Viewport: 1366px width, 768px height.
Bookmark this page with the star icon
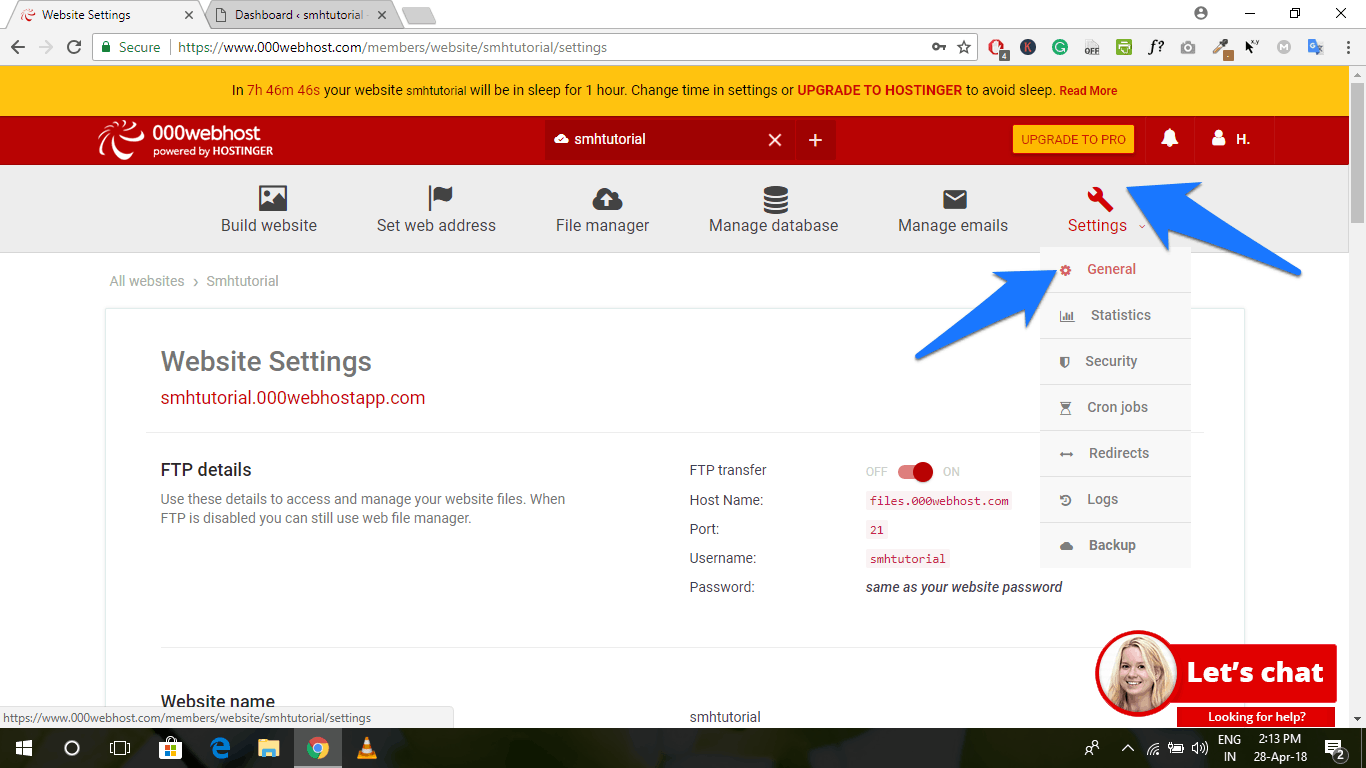pyautogui.click(x=964, y=47)
